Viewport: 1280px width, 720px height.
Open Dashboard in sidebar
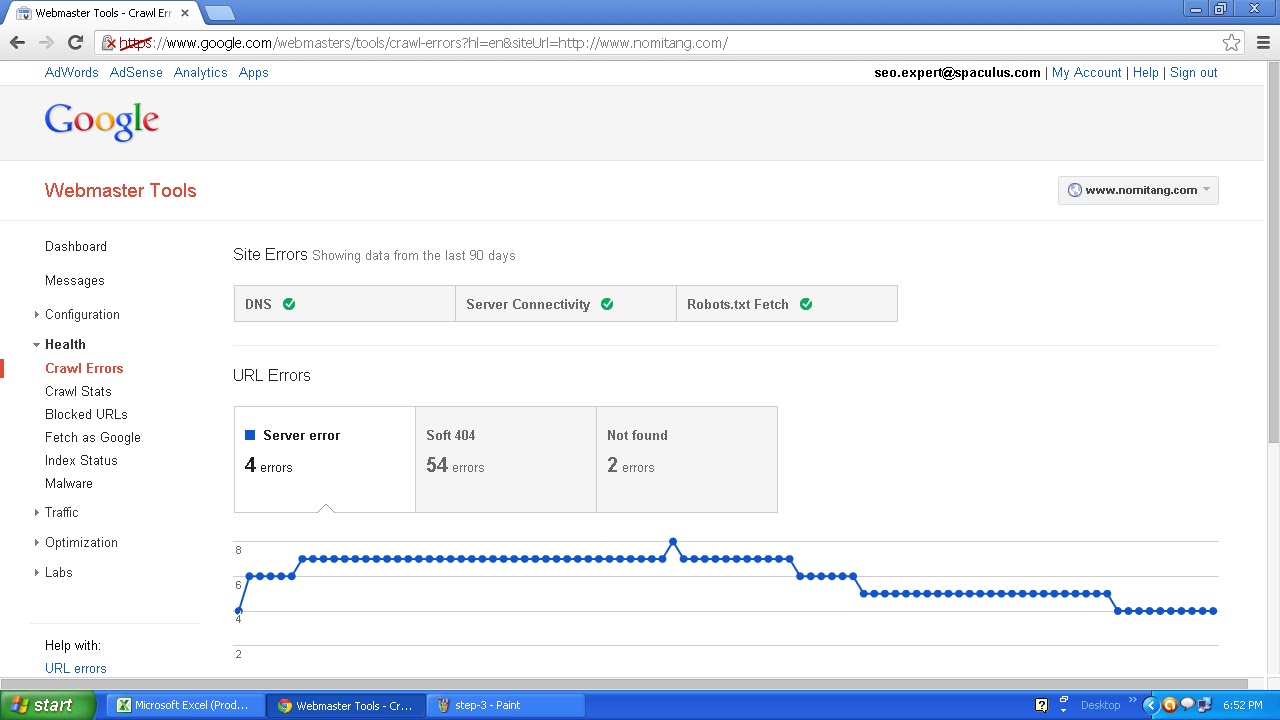coord(76,246)
